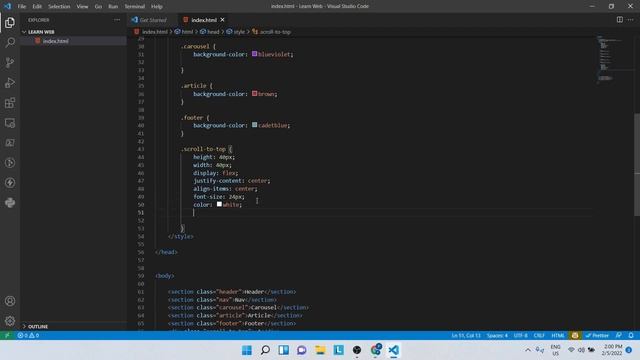Open the Edit menu
This screenshot has height=360, width=640.
[37, 7]
